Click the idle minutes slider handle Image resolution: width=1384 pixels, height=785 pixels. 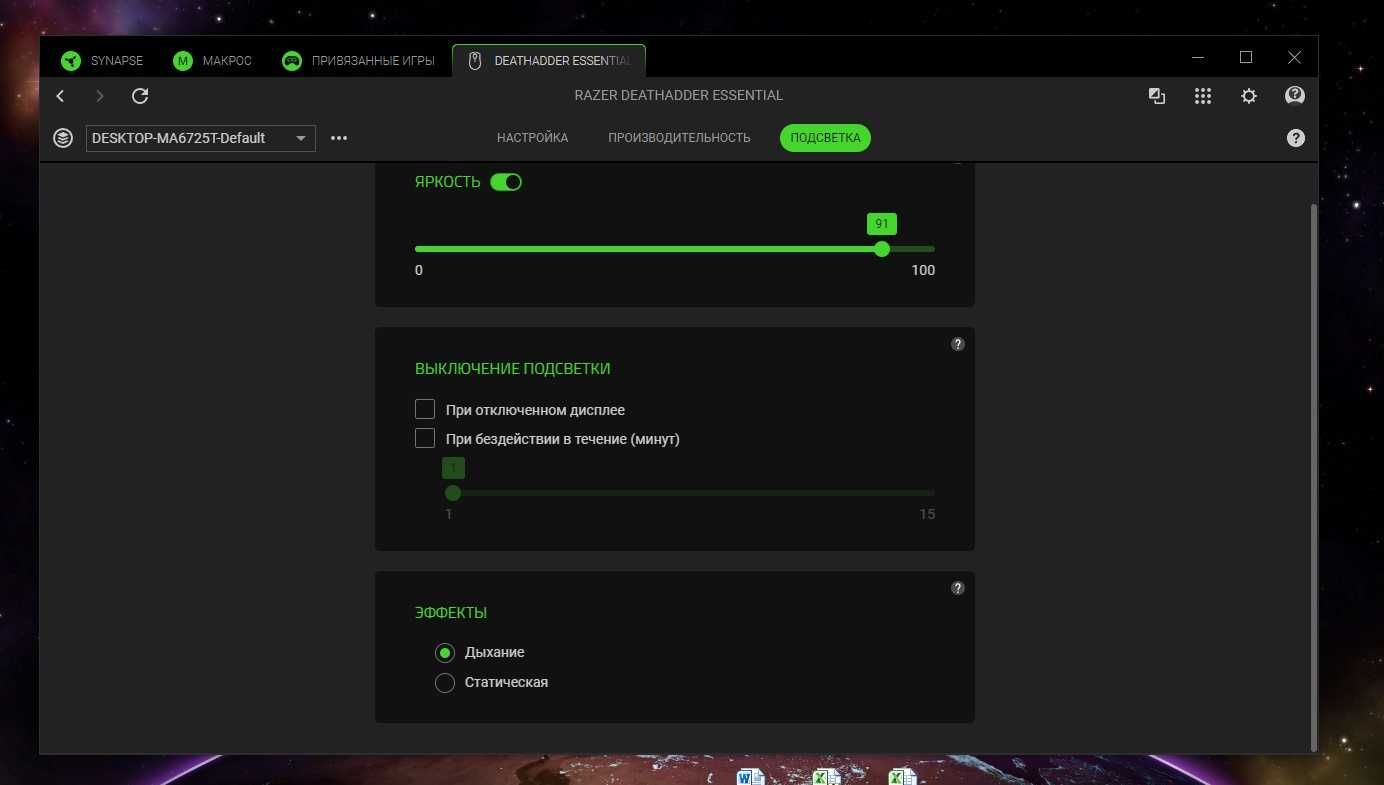[453, 493]
